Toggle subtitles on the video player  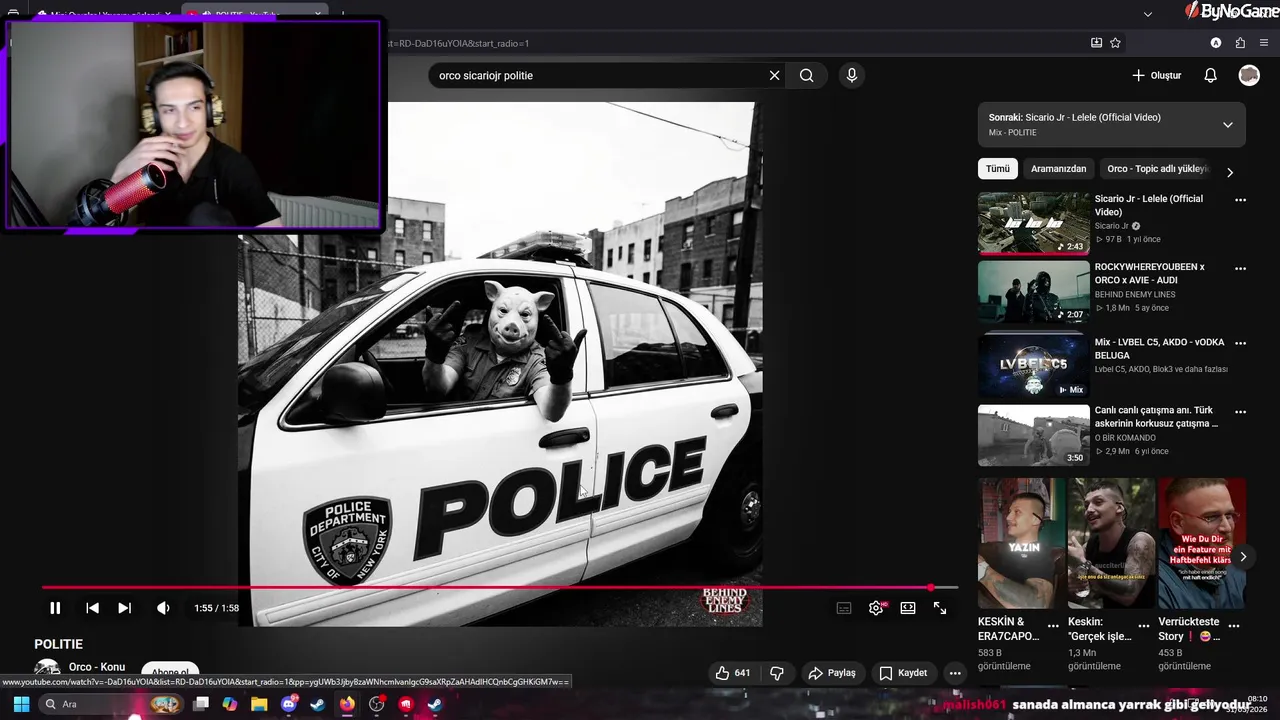click(x=844, y=608)
